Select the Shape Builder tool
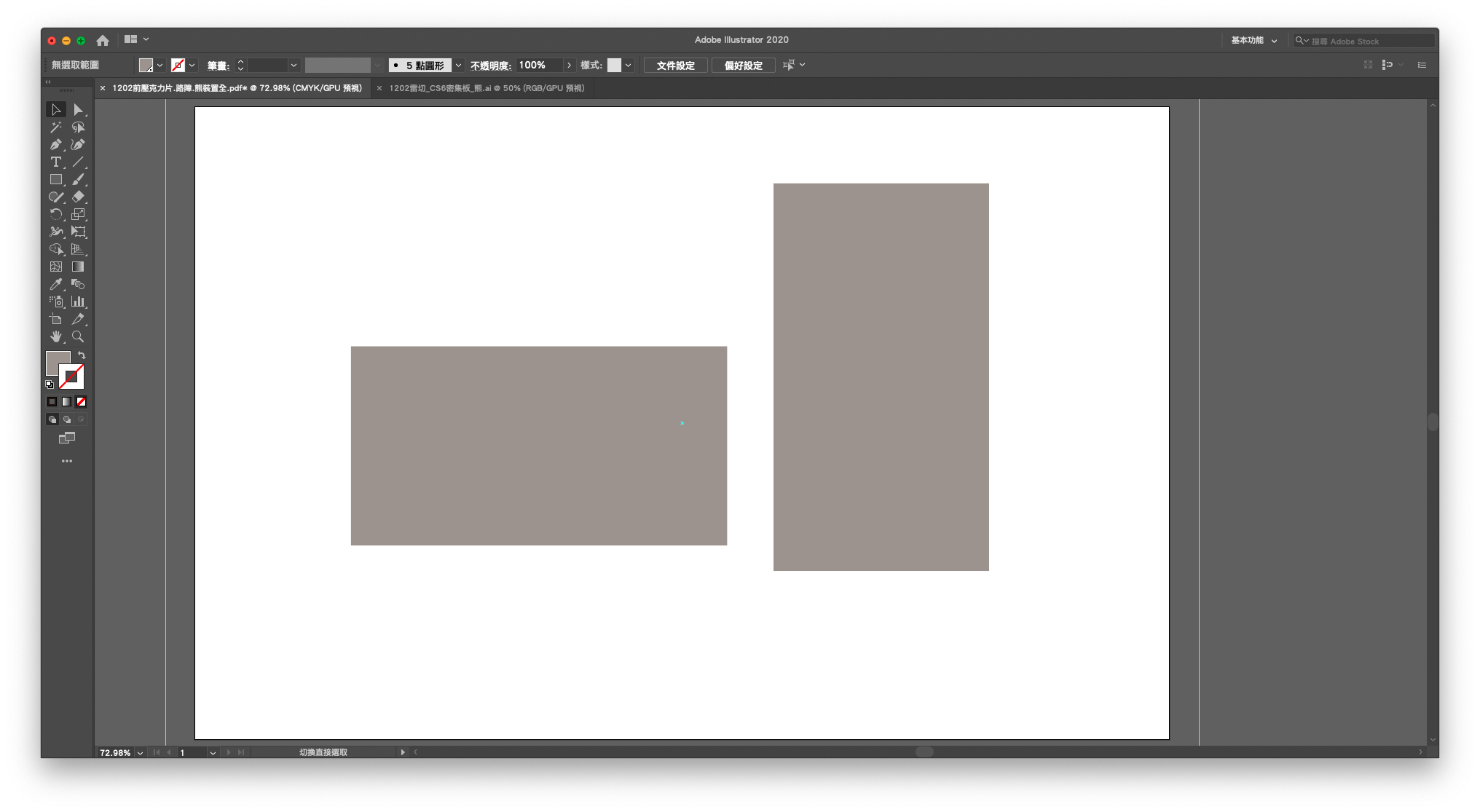 (x=56, y=250)
